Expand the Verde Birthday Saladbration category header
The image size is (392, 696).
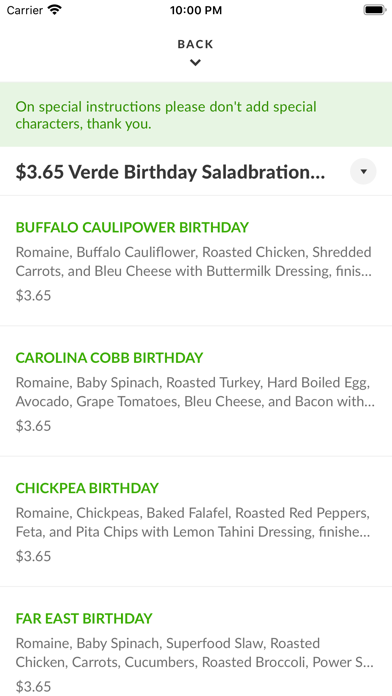(196, 171)
